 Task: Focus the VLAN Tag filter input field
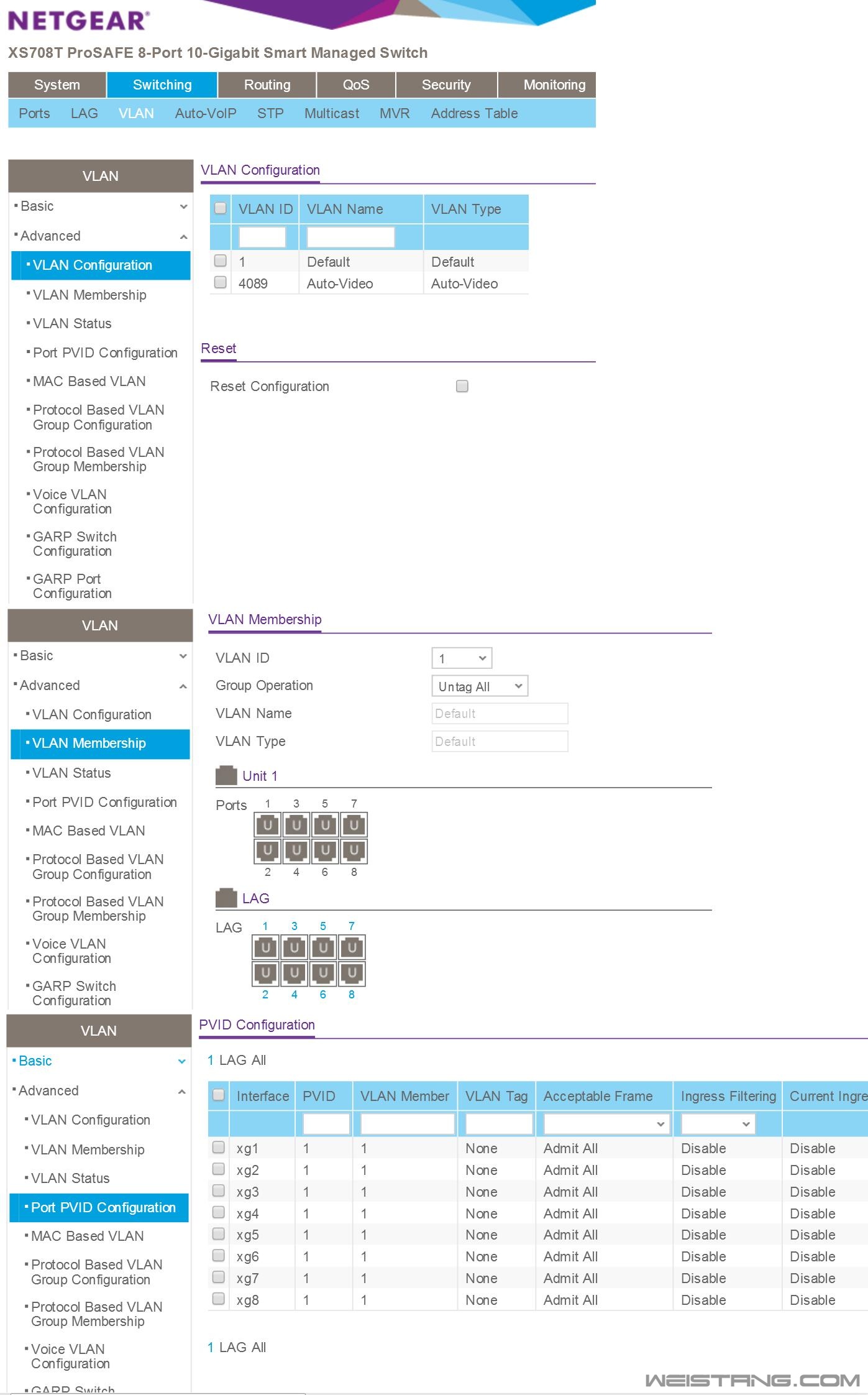[500, 1123]
